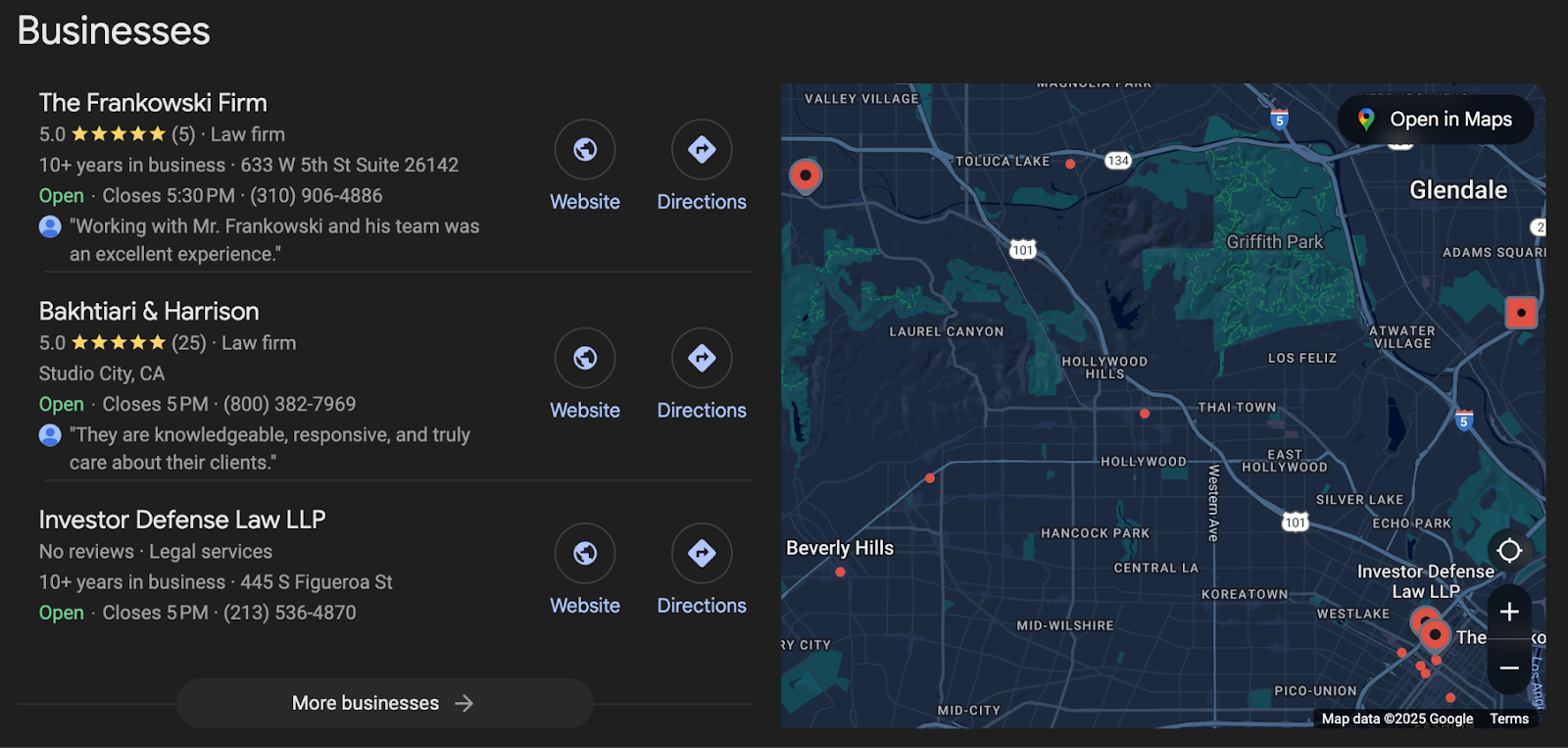This screenshot has height=748, width=1568.
Task: Center map on my location
Action: point(1509,551)
